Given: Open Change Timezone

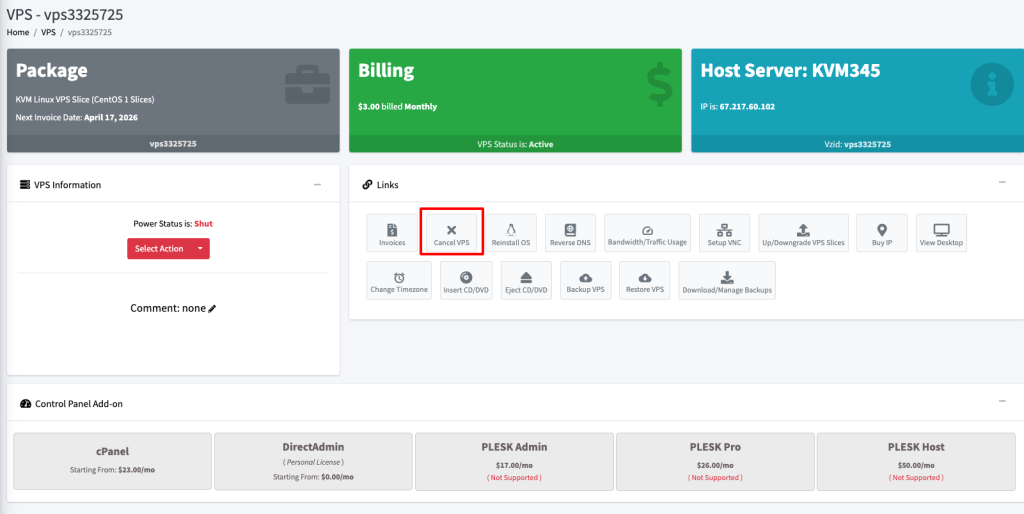Looking at the screenshot, I should [399, 280].
